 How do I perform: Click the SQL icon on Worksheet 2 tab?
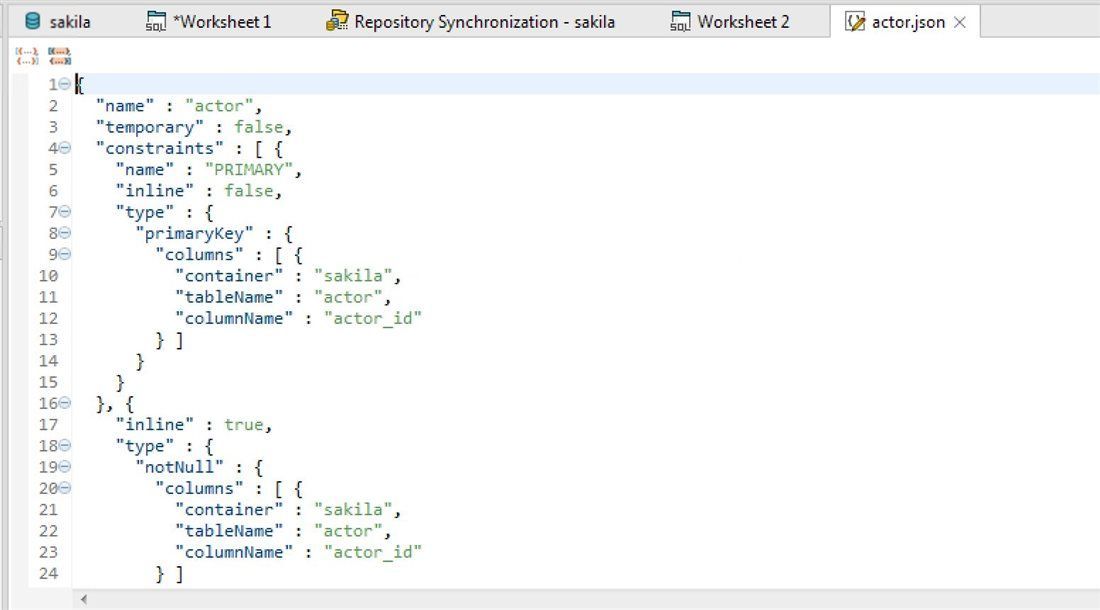[x=680, y=22]
